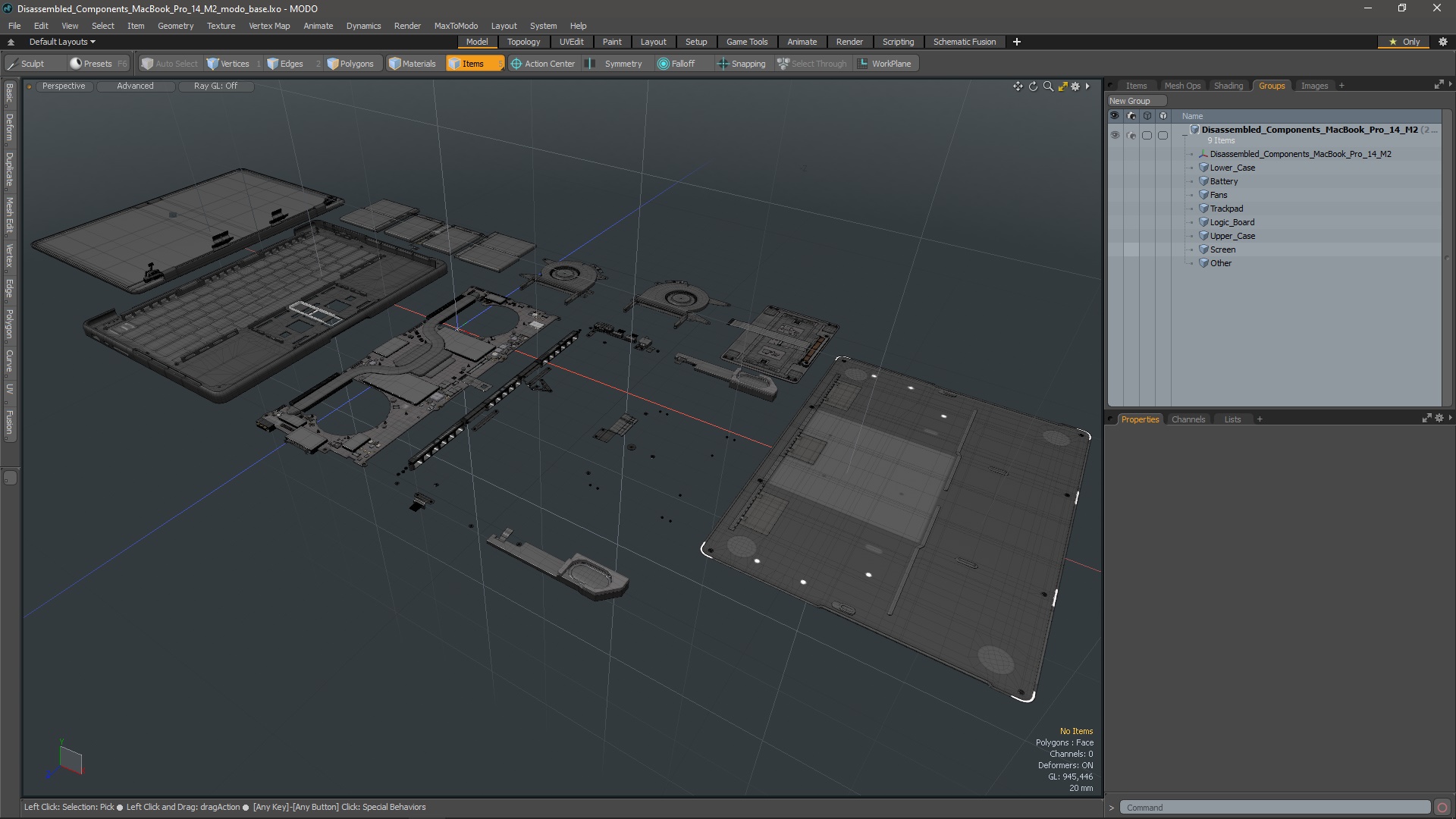Click the Action Center icon

[516, 64]
